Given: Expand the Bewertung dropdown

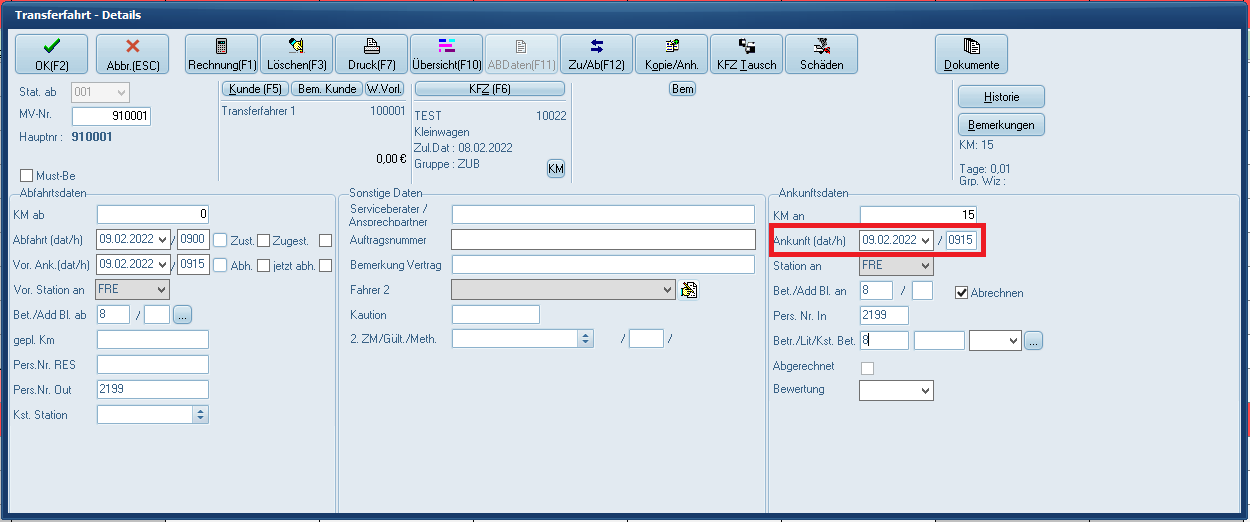Looking at the screenshot, I should tap(924, 390).
